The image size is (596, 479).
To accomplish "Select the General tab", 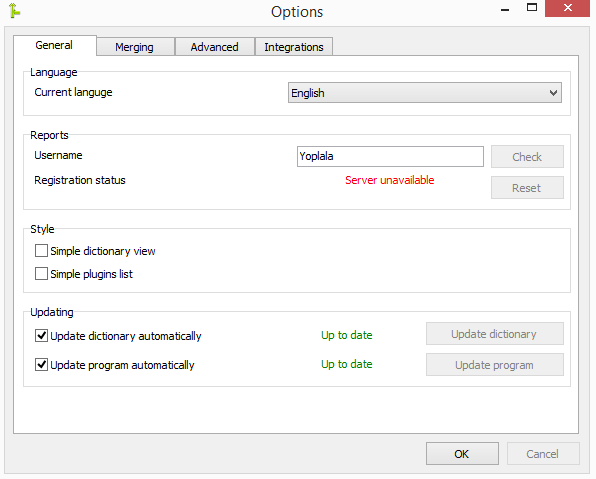I will pos(54,45).
